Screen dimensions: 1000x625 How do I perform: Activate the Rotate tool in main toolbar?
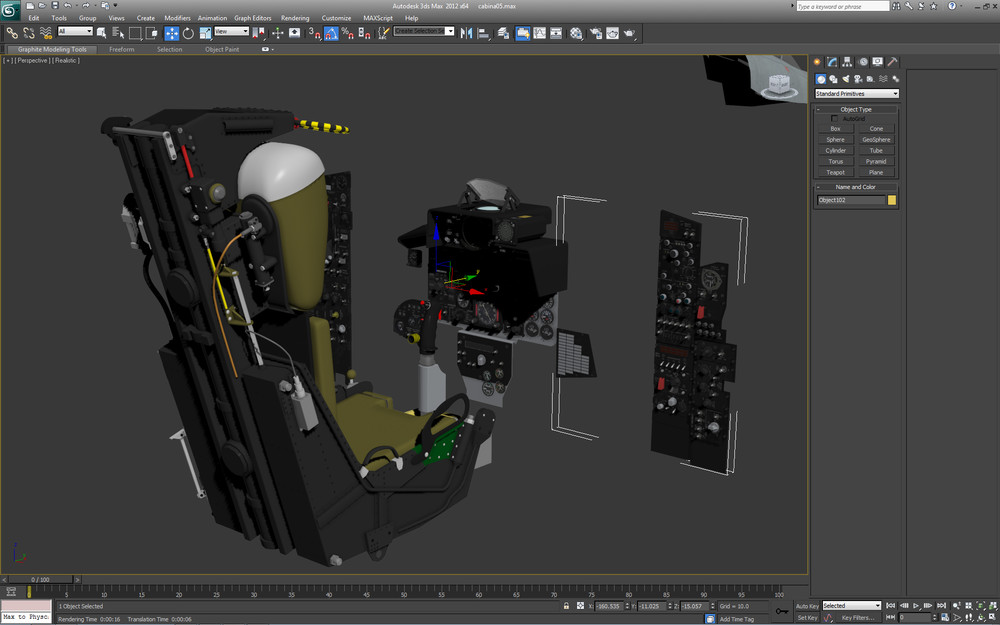[188, 33]
